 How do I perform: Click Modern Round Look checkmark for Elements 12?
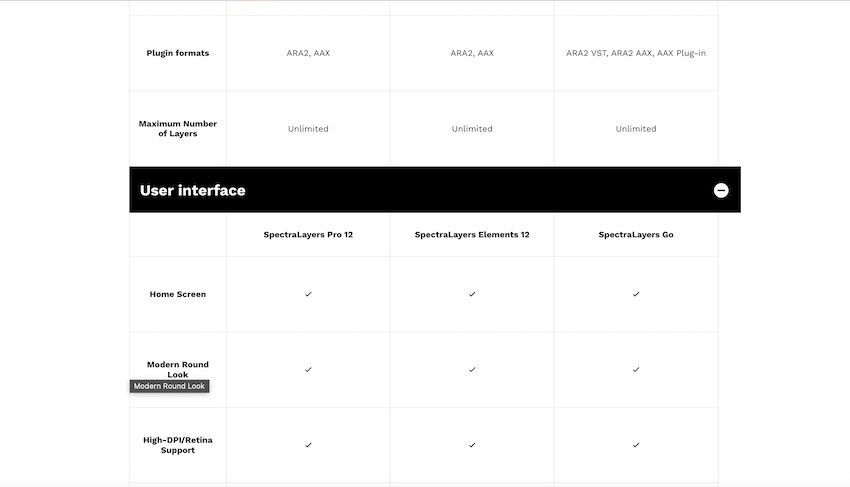[x=472, y=370]
